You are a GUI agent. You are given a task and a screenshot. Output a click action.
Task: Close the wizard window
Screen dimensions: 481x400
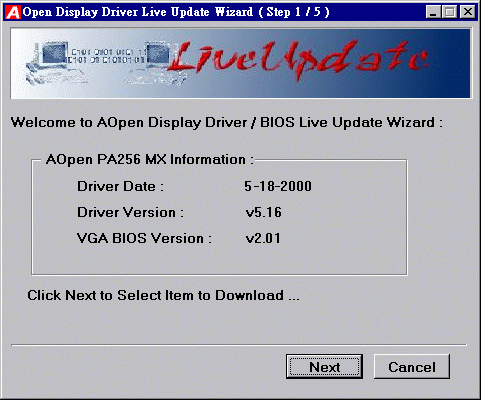(468, 12)
